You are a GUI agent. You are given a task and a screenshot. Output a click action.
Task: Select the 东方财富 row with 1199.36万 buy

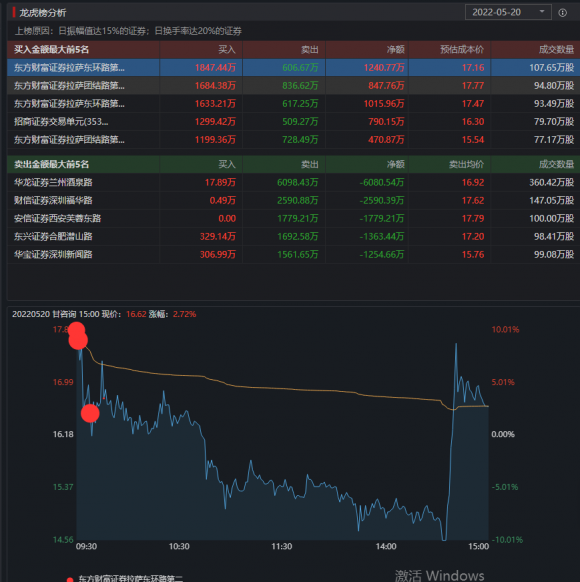293,140
